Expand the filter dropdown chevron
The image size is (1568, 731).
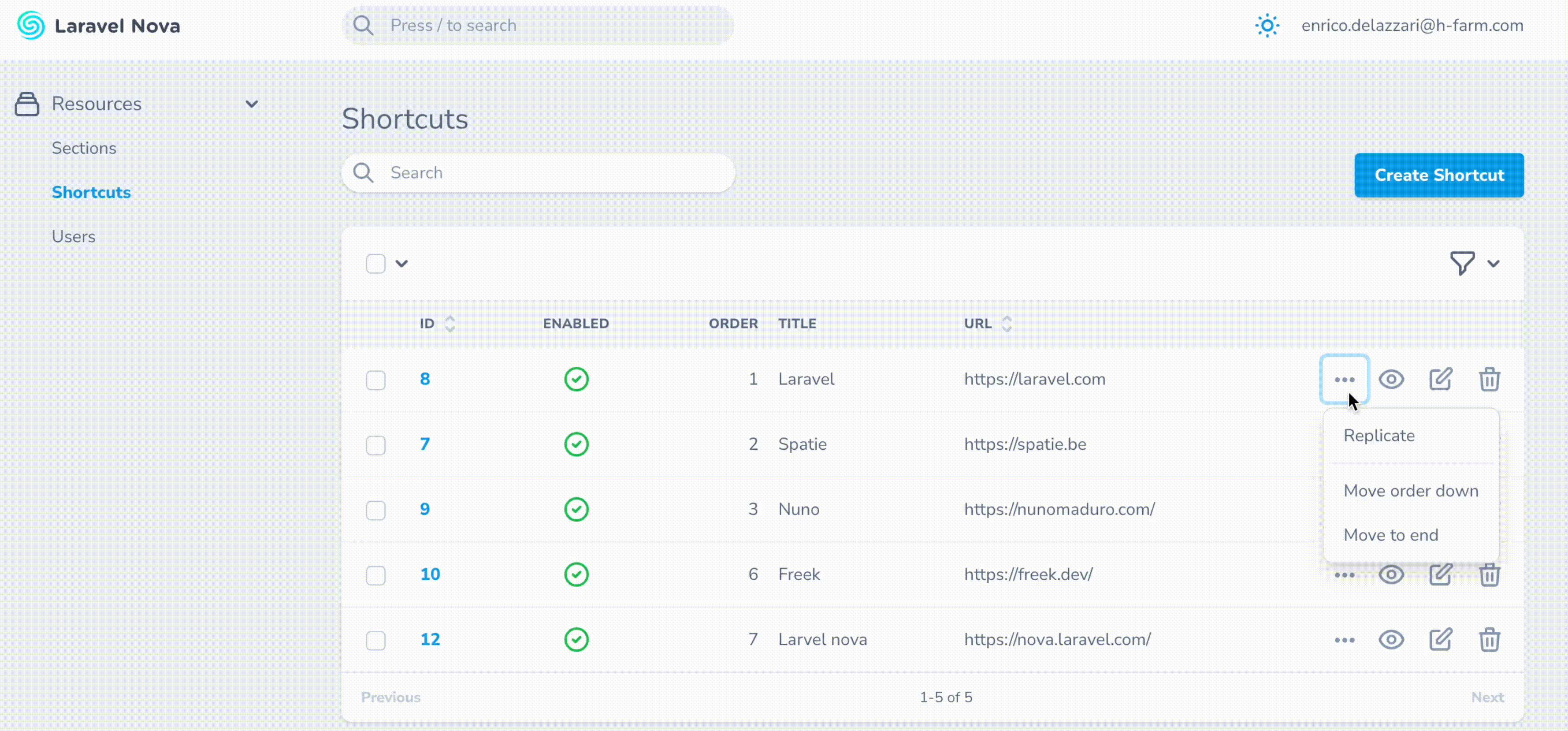click(1493, 264)
